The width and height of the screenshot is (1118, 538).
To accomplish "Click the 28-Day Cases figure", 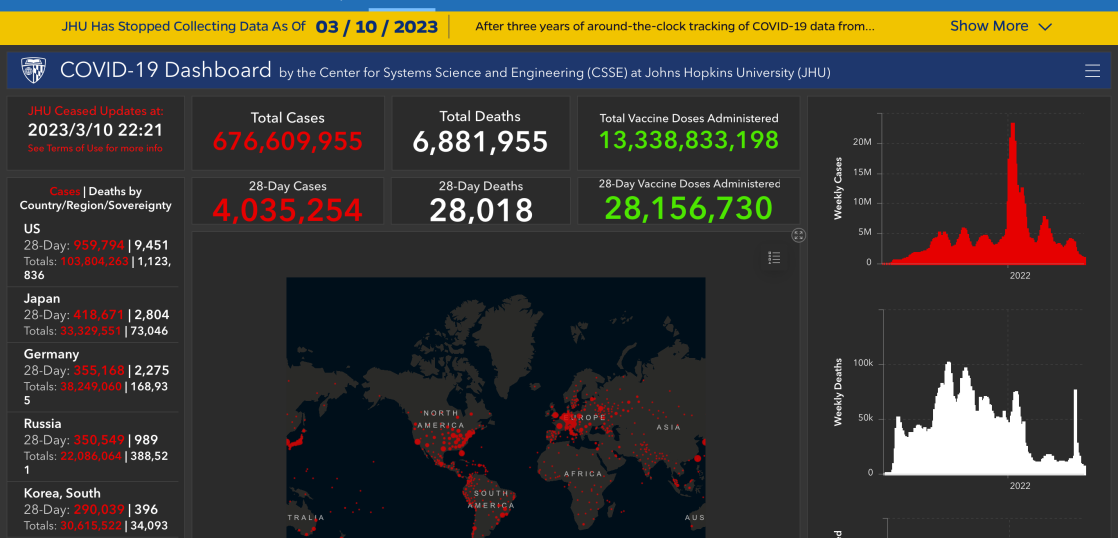I will click(287, 209).
